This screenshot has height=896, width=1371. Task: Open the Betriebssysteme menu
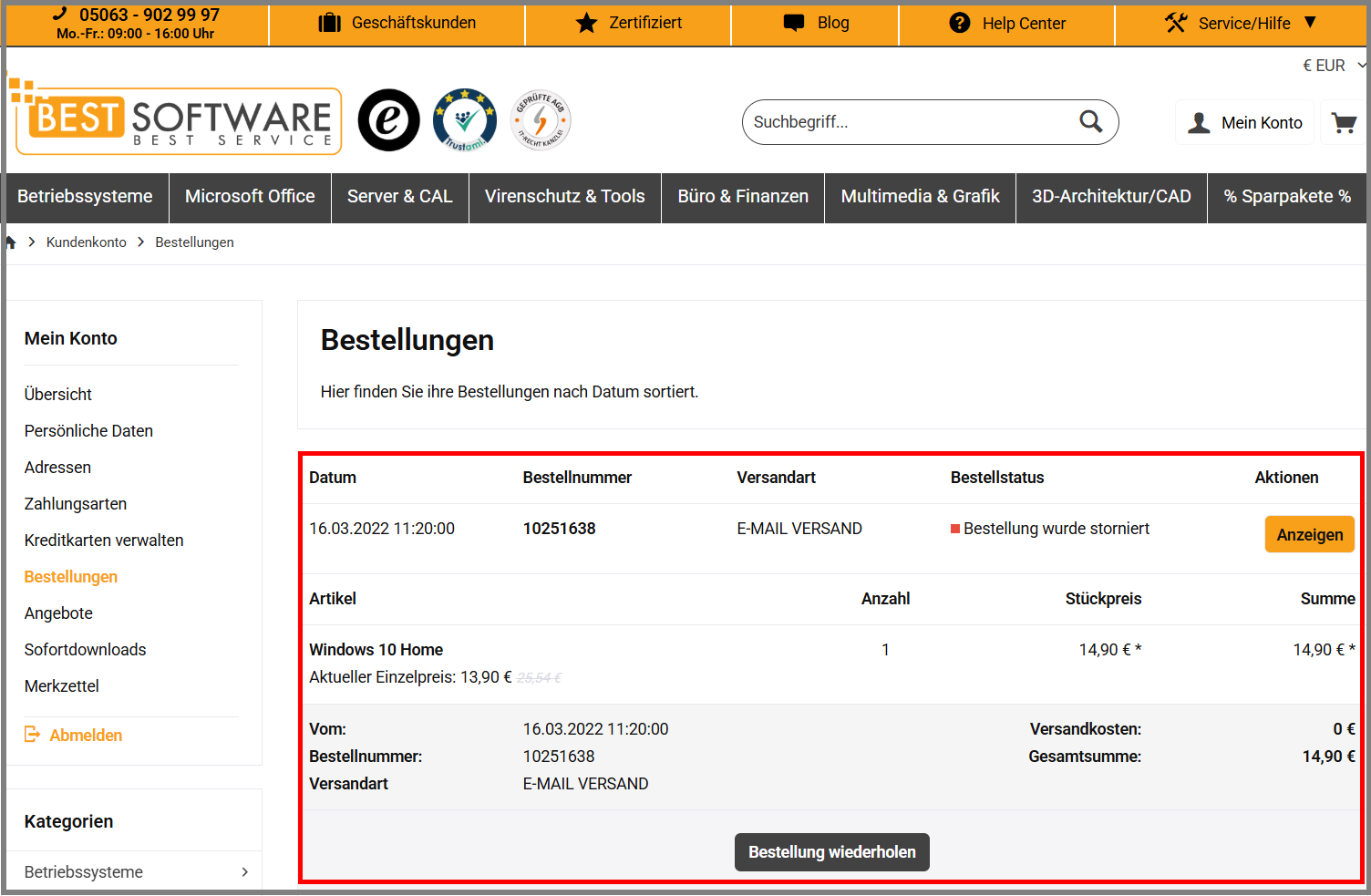(x=85, y=197)
